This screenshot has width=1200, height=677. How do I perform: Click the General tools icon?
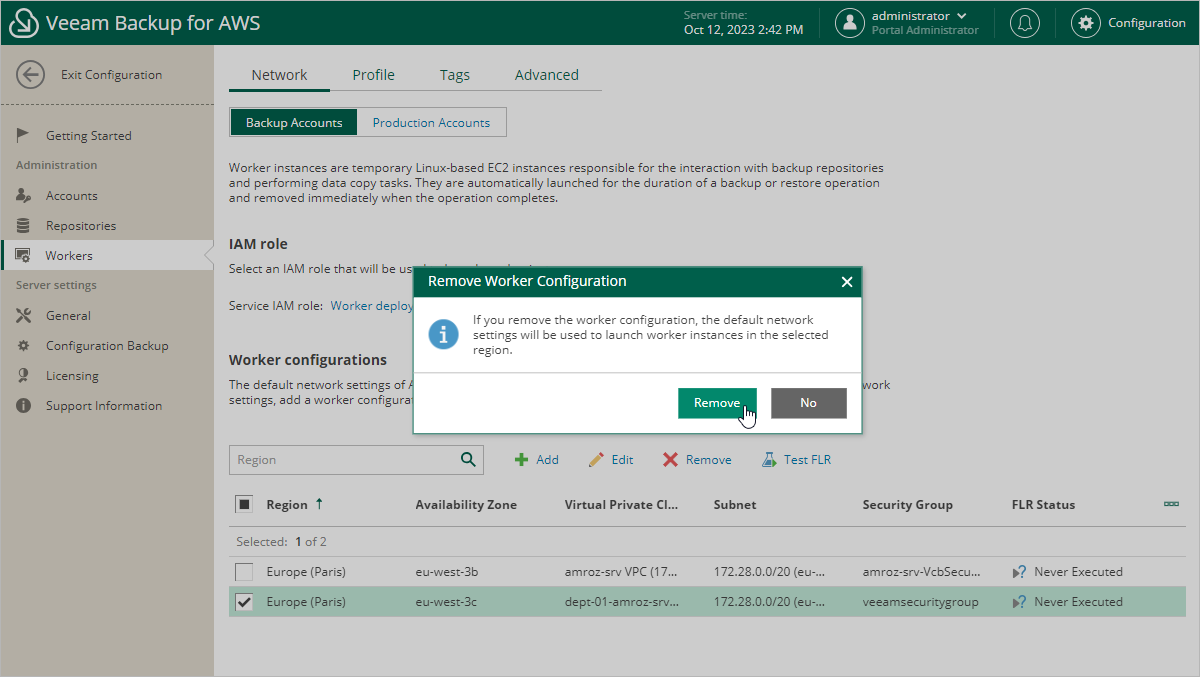(24, 316)
